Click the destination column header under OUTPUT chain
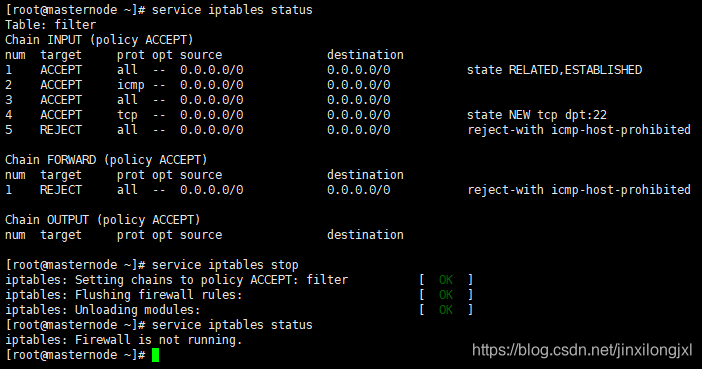Viewport: 702px width, 369px height. [365, 235]
